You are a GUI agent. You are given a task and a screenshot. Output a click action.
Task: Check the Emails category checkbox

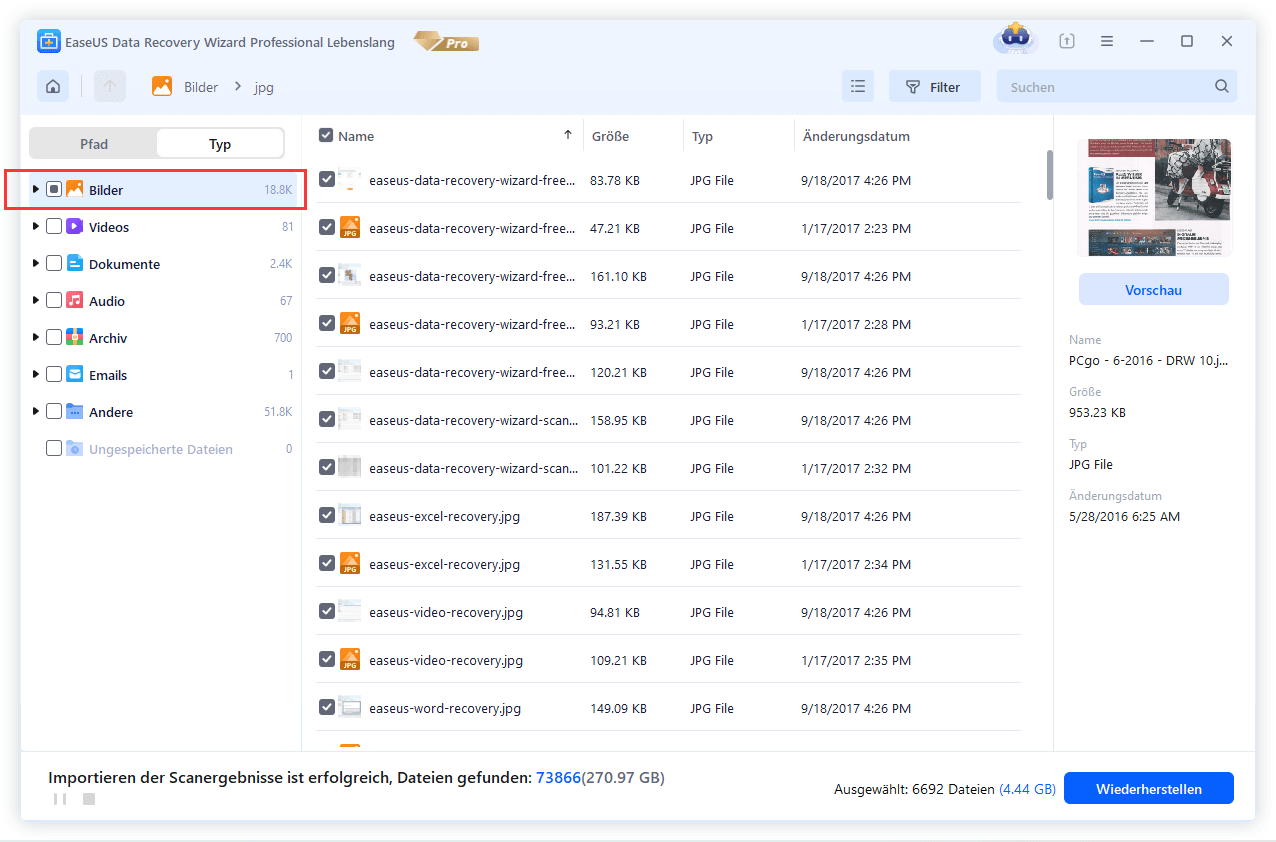point(54,375)
